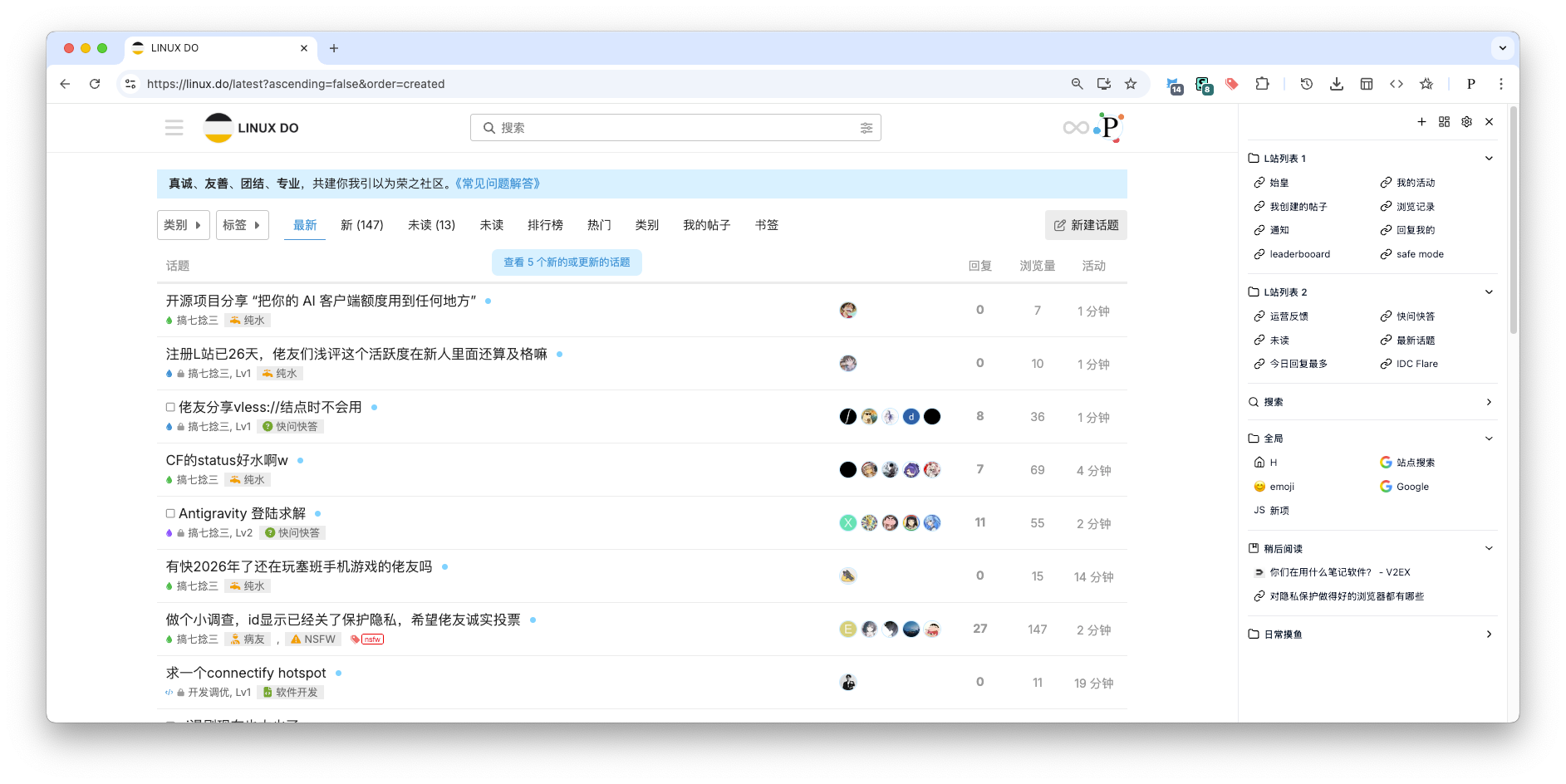Image resolution: width=1566 pixels, height=784 pixels.
Task: Click the P avatar icon in the header
Action: (x=1108, y=128)
